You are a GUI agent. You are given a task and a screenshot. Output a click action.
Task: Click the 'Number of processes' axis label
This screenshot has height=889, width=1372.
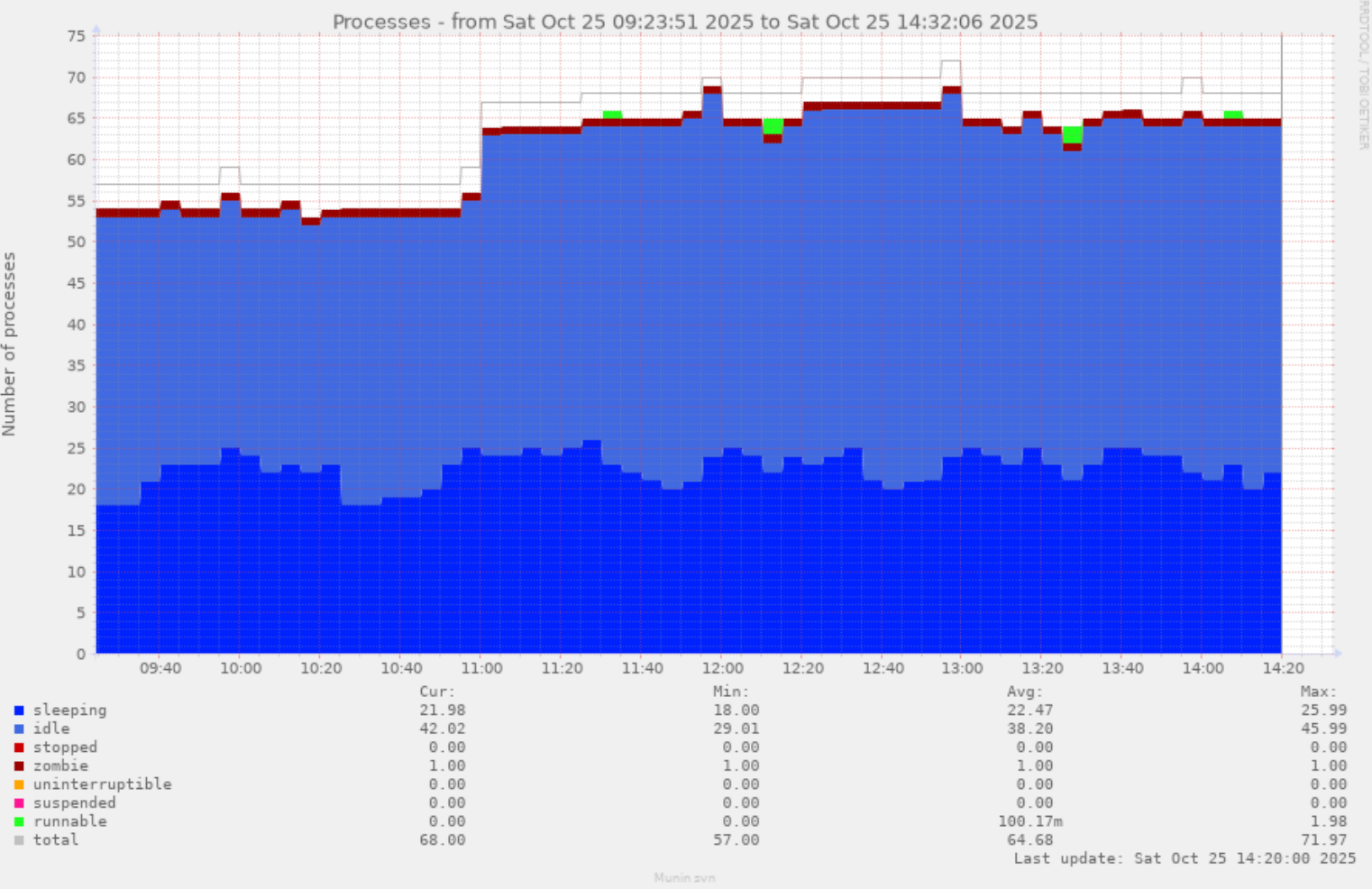coord(10,344)
